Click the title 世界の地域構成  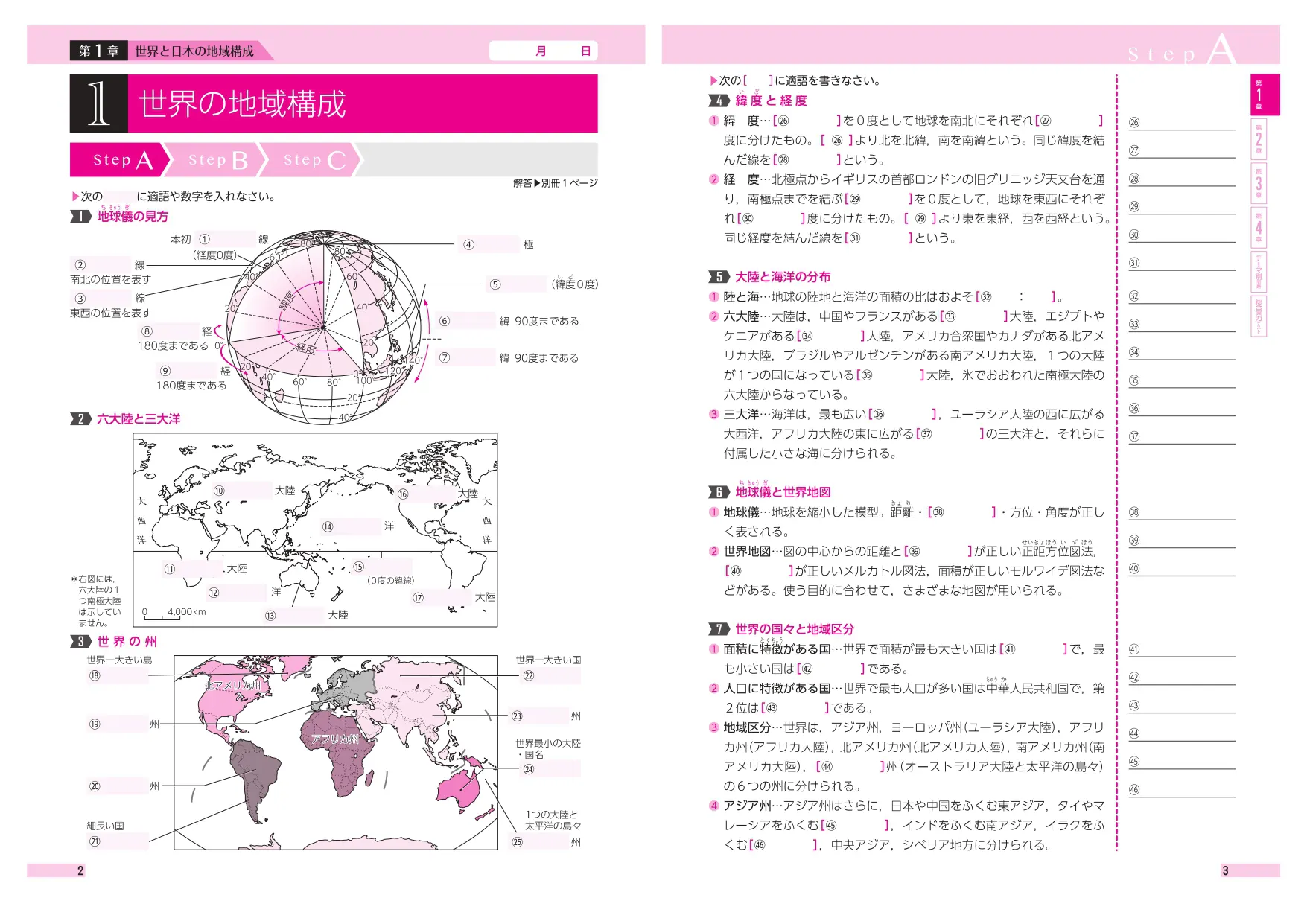(243, 103)
